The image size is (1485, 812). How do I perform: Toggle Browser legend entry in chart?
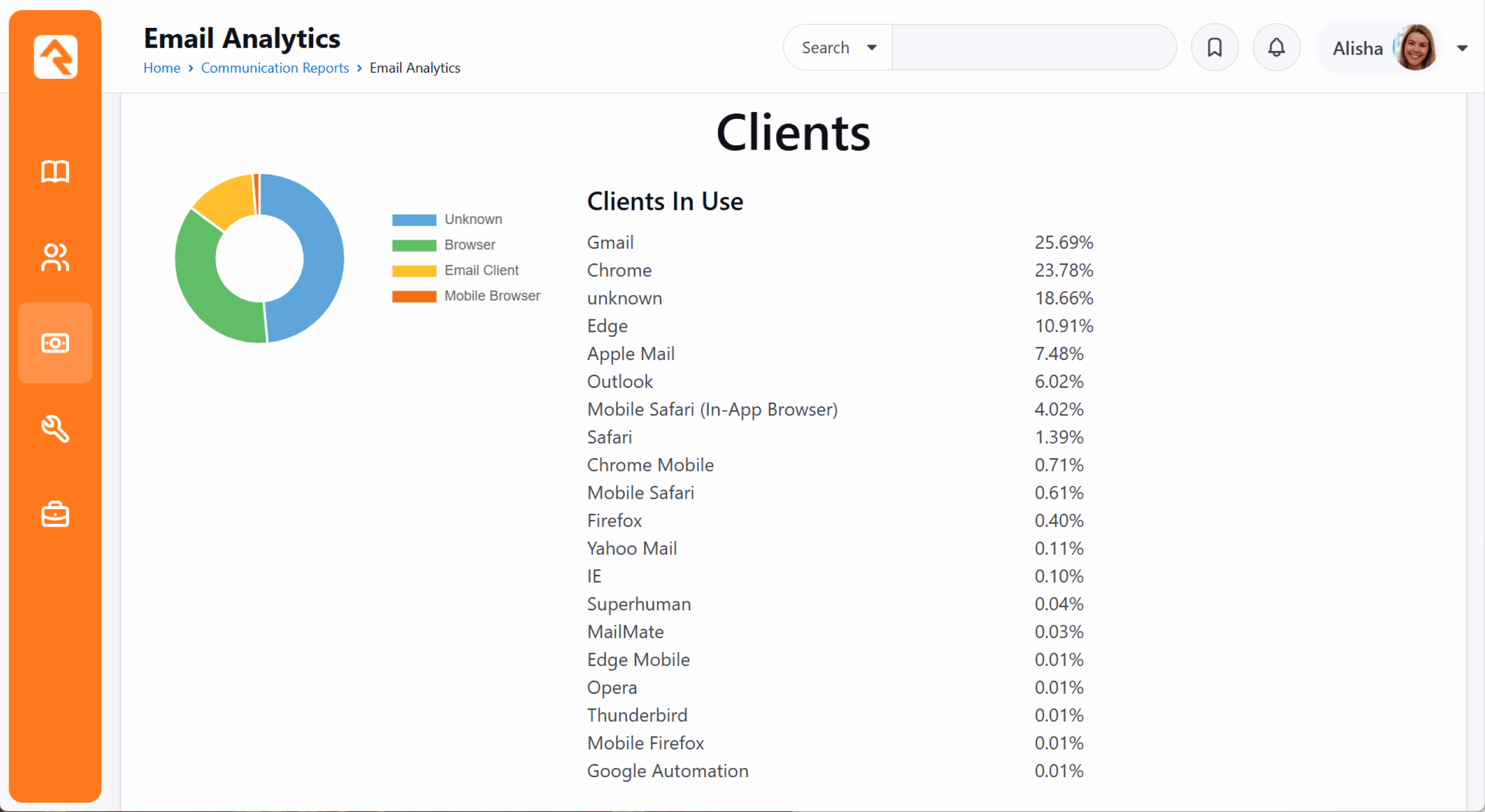pos(469,245)
